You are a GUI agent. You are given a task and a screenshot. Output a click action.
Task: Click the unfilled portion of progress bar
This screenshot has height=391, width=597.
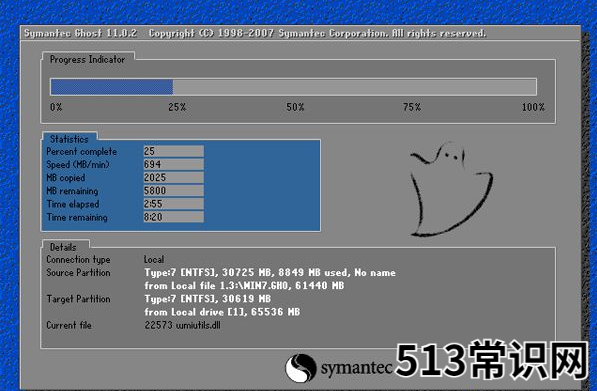pyautogui.click(x=354, y=87)
